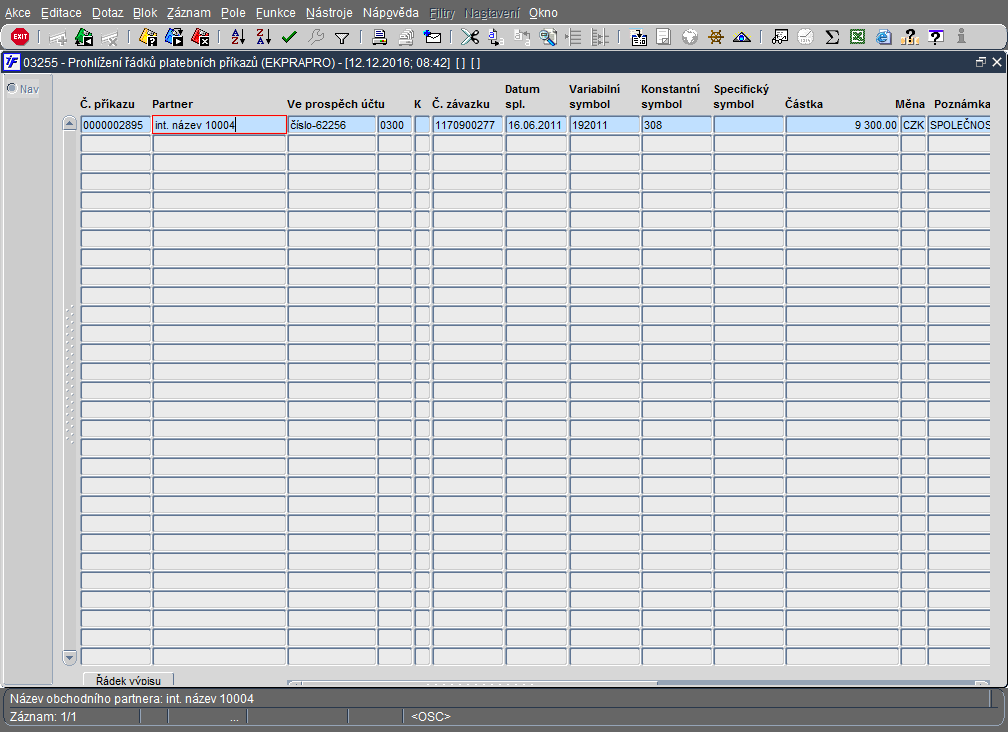Click the bank code field 0300
This screenshot has width=1008, height=732.
pyautogui.click(x=395, y=125)
